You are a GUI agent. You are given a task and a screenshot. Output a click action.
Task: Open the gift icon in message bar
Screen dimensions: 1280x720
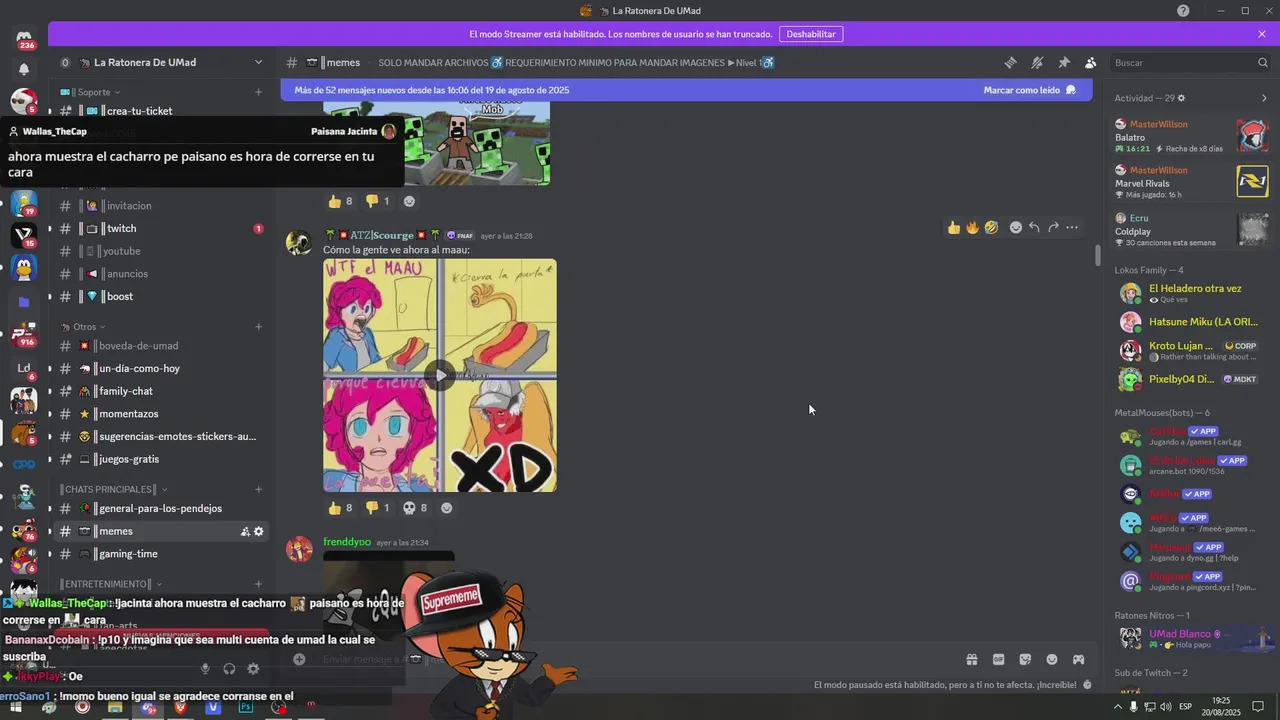click(x=971, y=659)
